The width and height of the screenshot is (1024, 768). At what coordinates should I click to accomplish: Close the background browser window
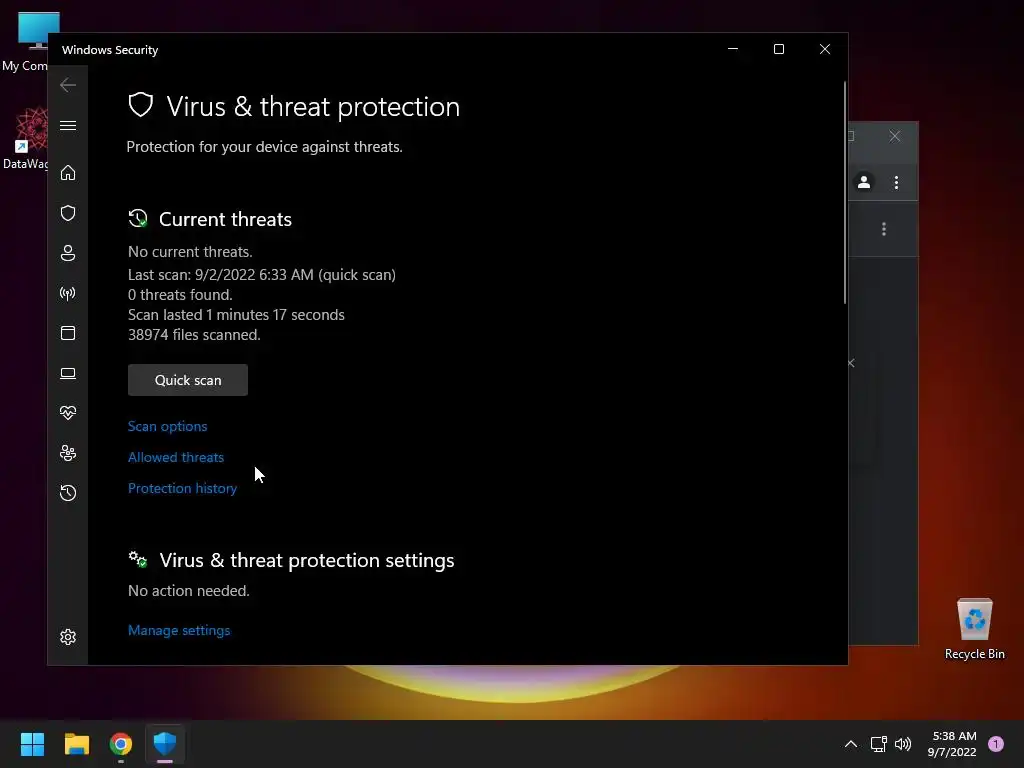pos(895,136)
